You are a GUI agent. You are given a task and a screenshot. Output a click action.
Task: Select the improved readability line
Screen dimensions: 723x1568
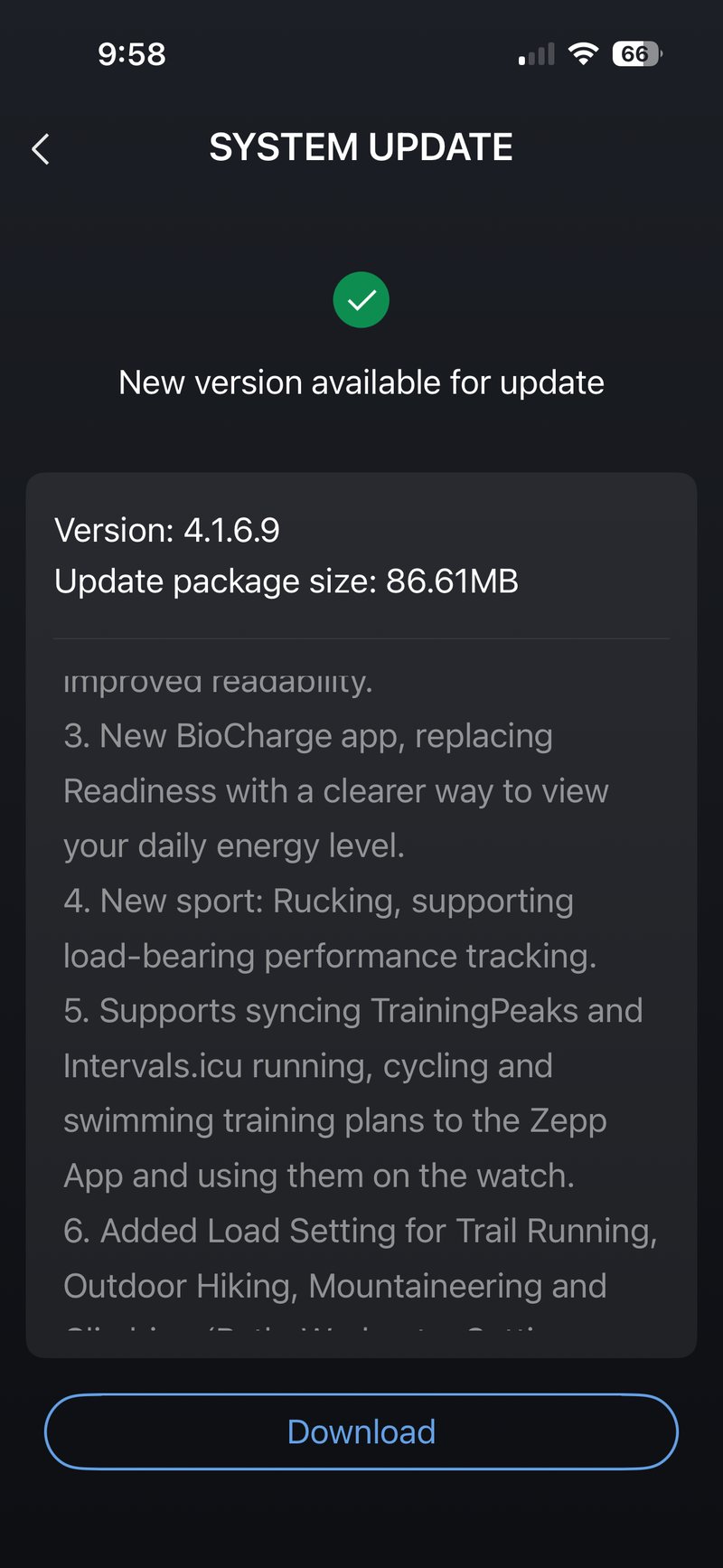[217, 680]
